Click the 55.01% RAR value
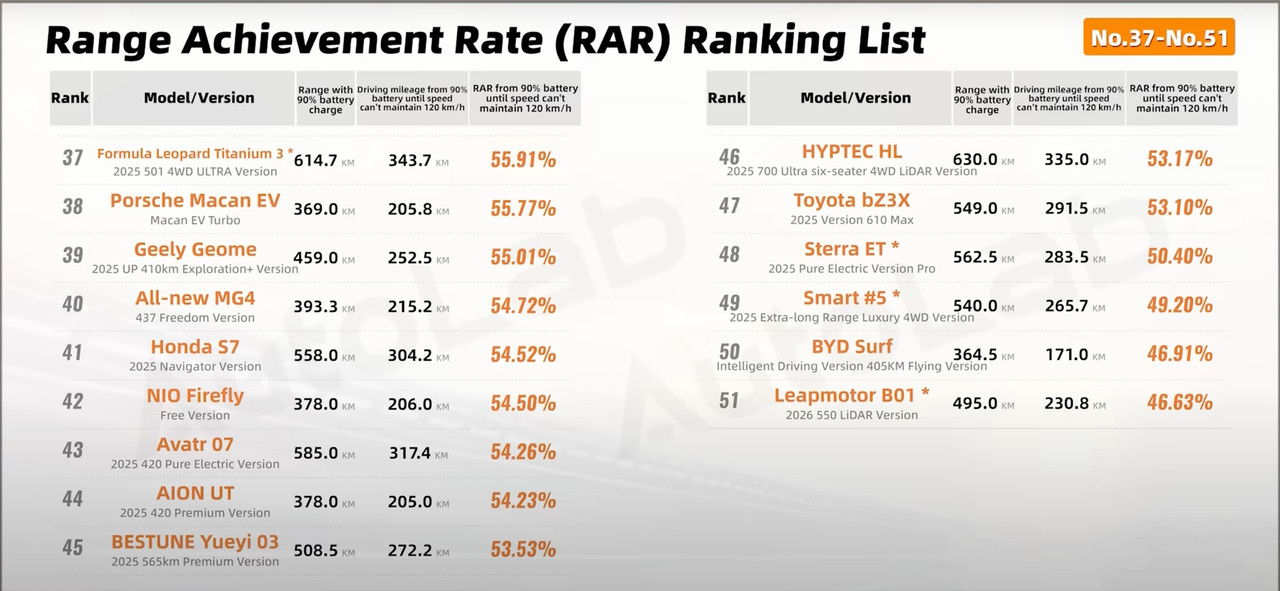This screenshot has height=591, width=1280. (523, 257)
